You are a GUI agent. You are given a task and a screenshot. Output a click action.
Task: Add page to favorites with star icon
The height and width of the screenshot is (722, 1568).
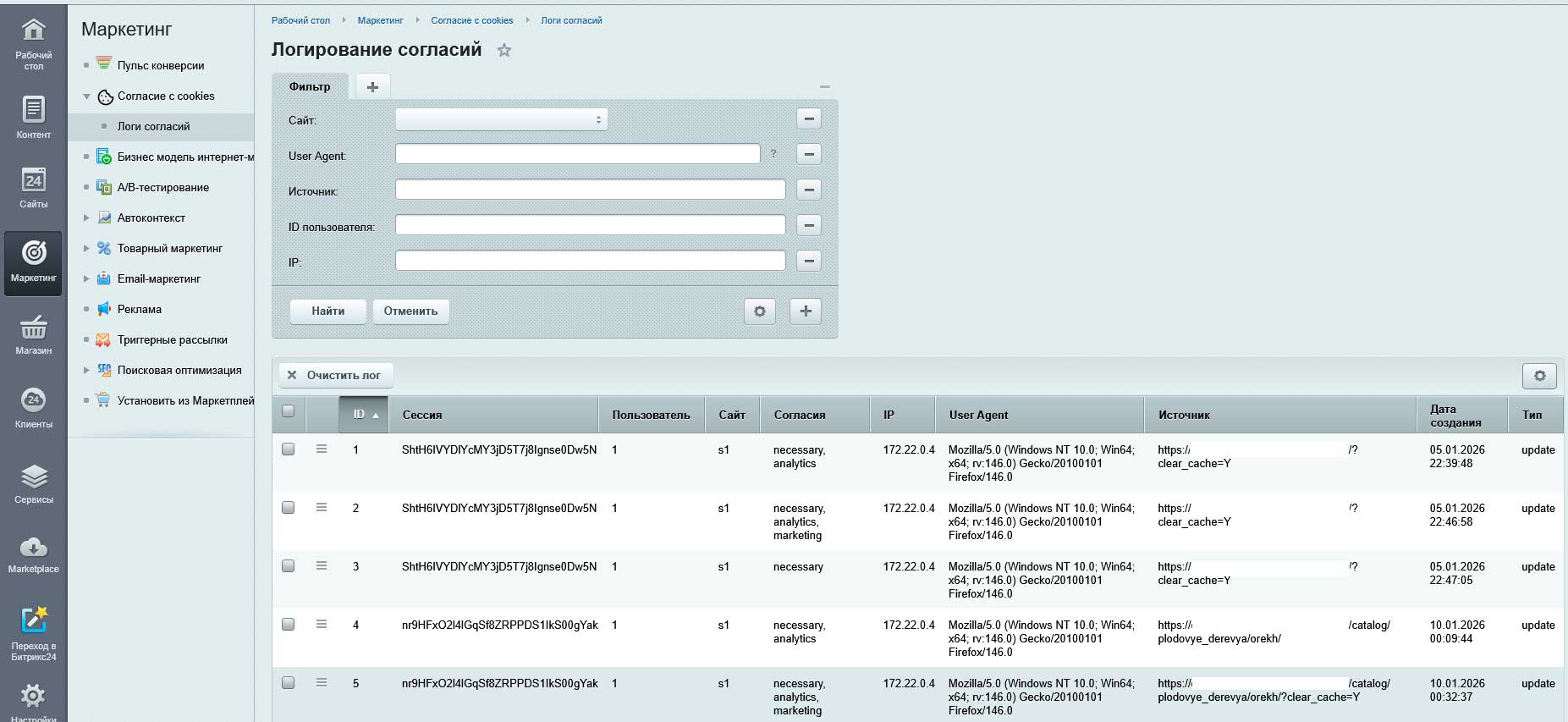click(x=504, y=51)
